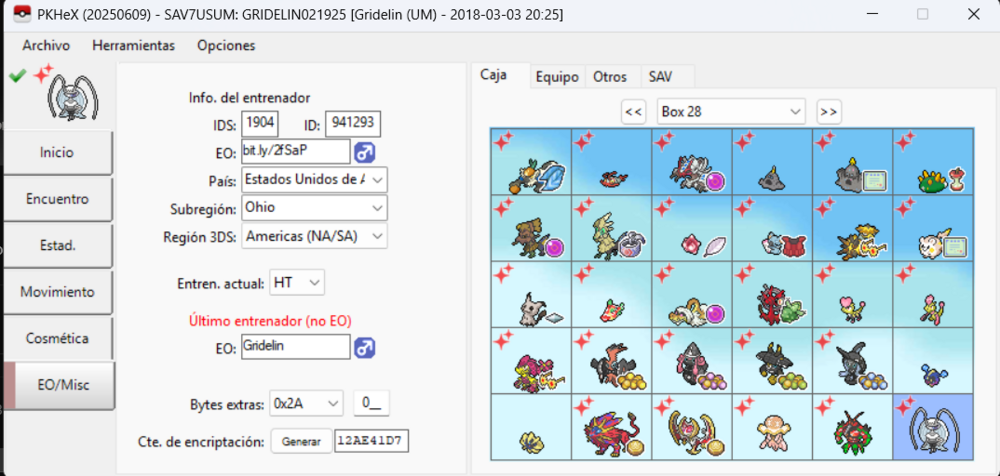
Task: Open the País country dropdown
Action: (314, 179)
